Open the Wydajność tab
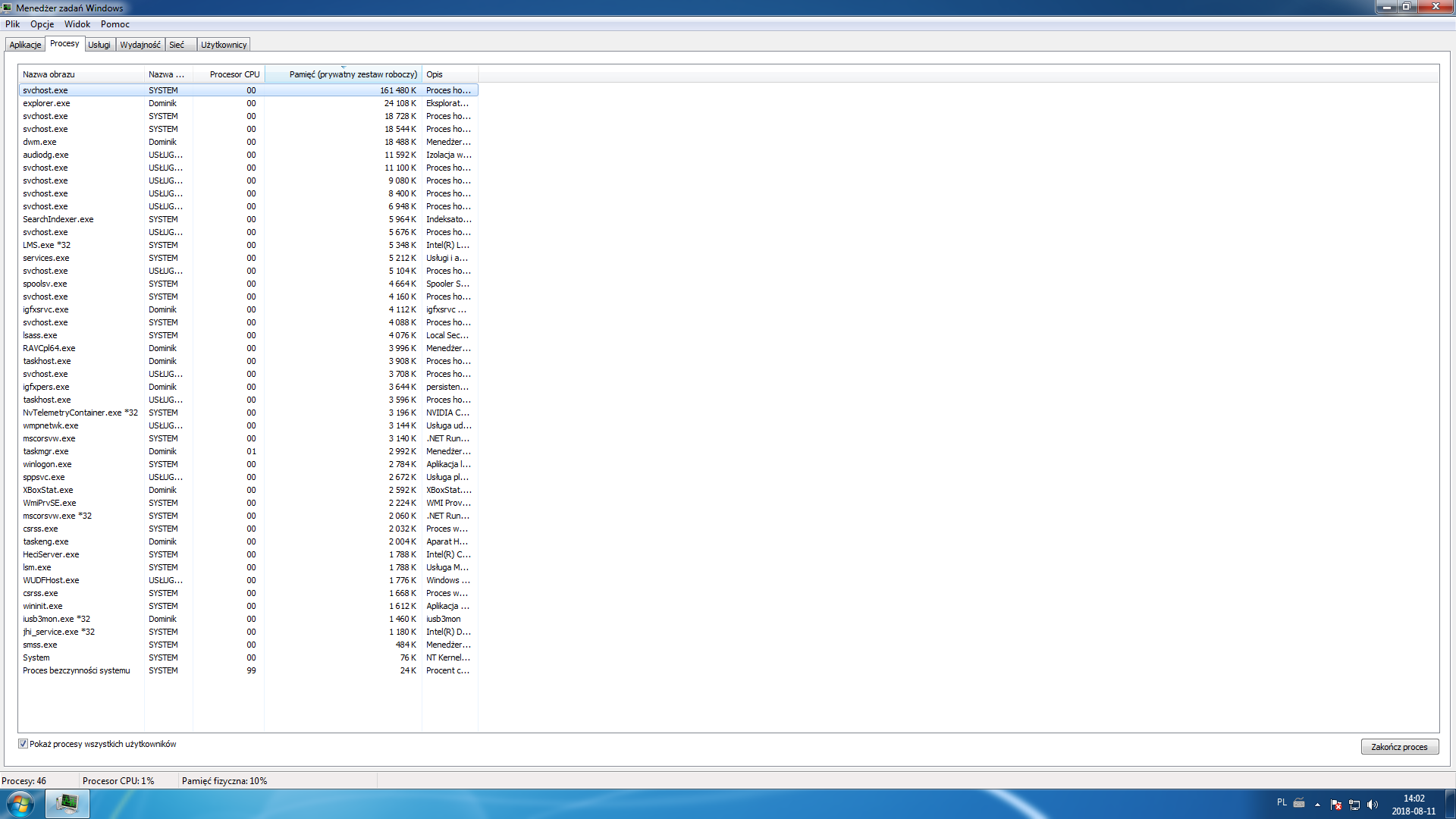 (140, 45)
